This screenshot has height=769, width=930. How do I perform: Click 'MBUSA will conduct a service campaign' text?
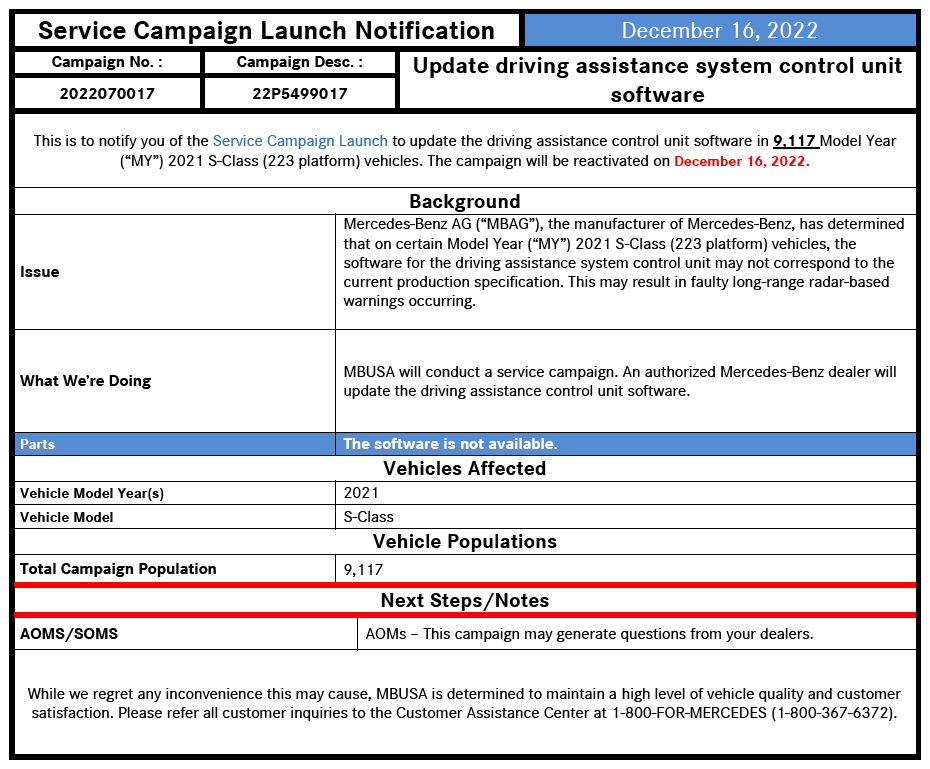coord(620,381)
